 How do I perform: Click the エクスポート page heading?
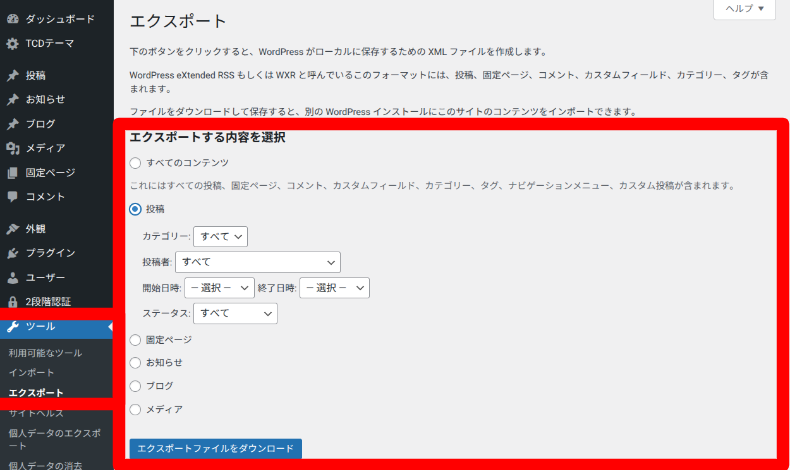[x=178, y=22]
